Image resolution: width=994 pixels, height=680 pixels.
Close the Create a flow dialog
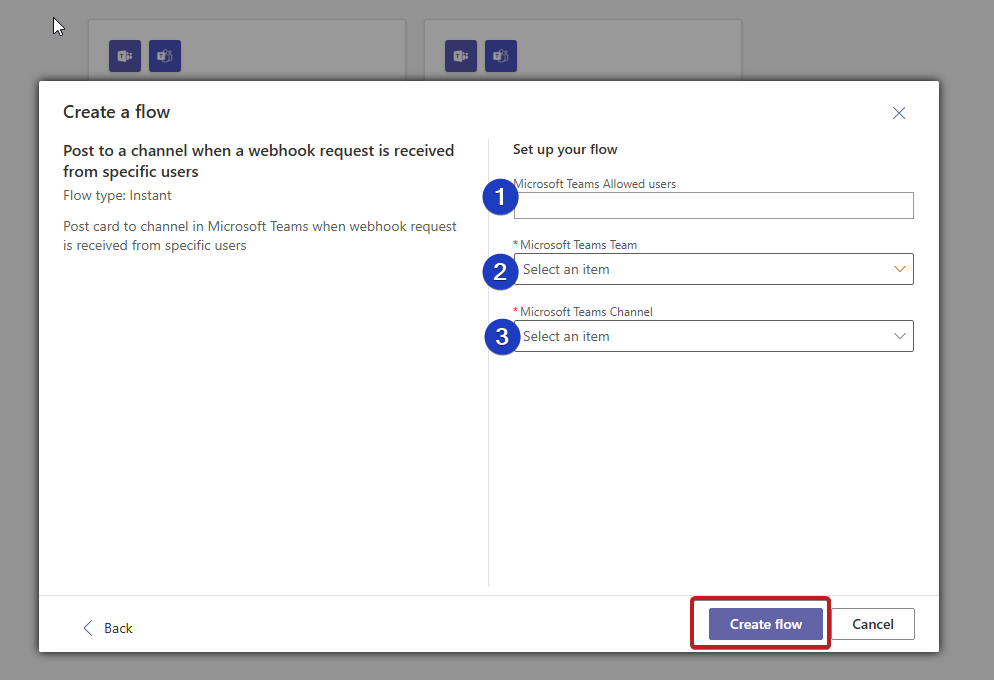(898, 113)
